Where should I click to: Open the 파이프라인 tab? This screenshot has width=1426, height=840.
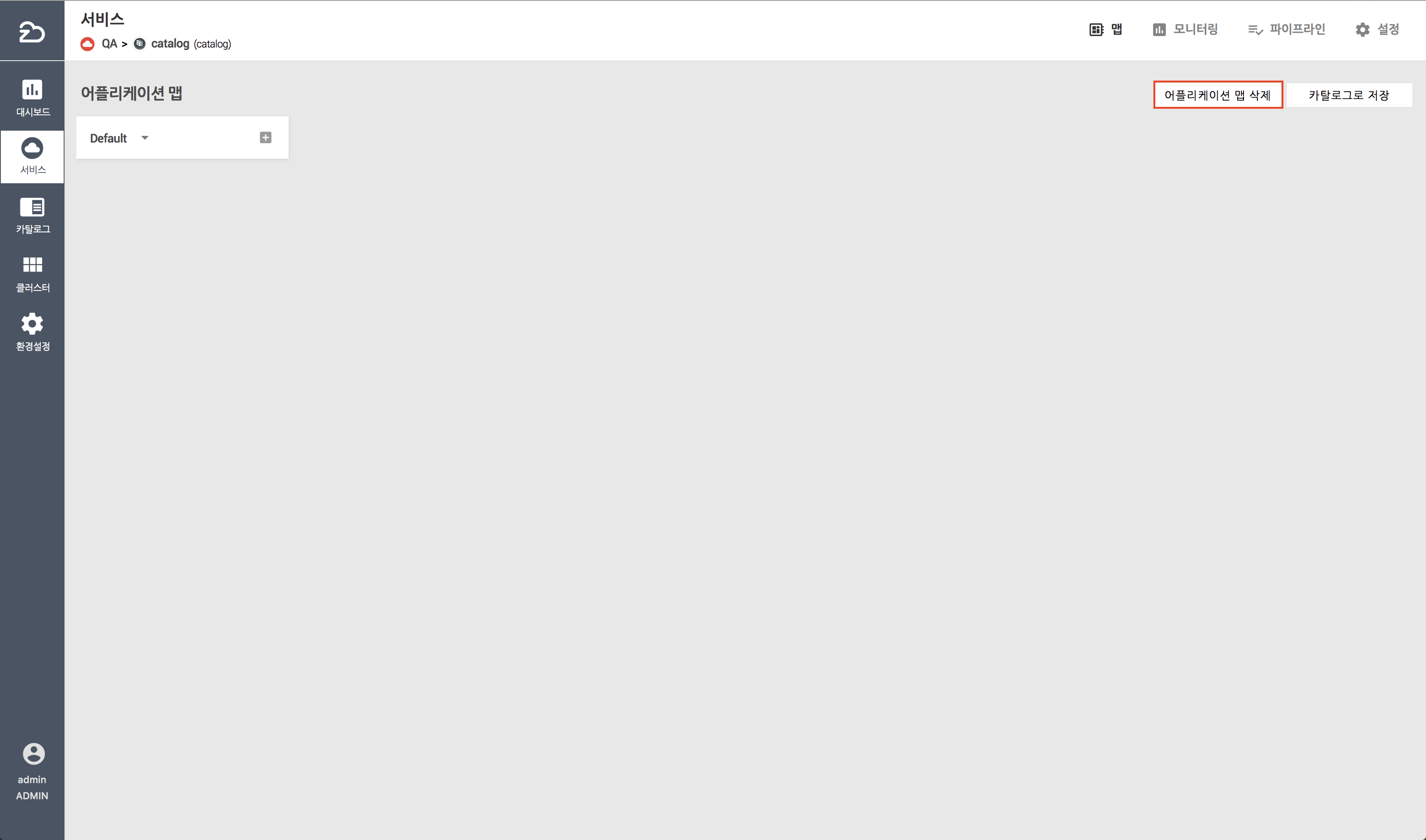[x=1286, y=29]
